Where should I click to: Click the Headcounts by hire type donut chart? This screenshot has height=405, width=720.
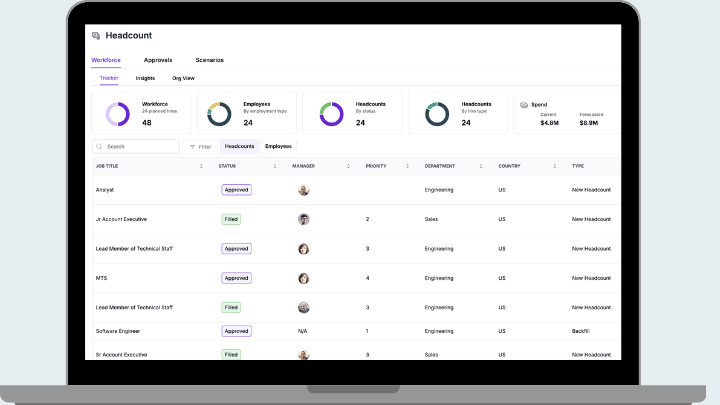pos(436,114)
